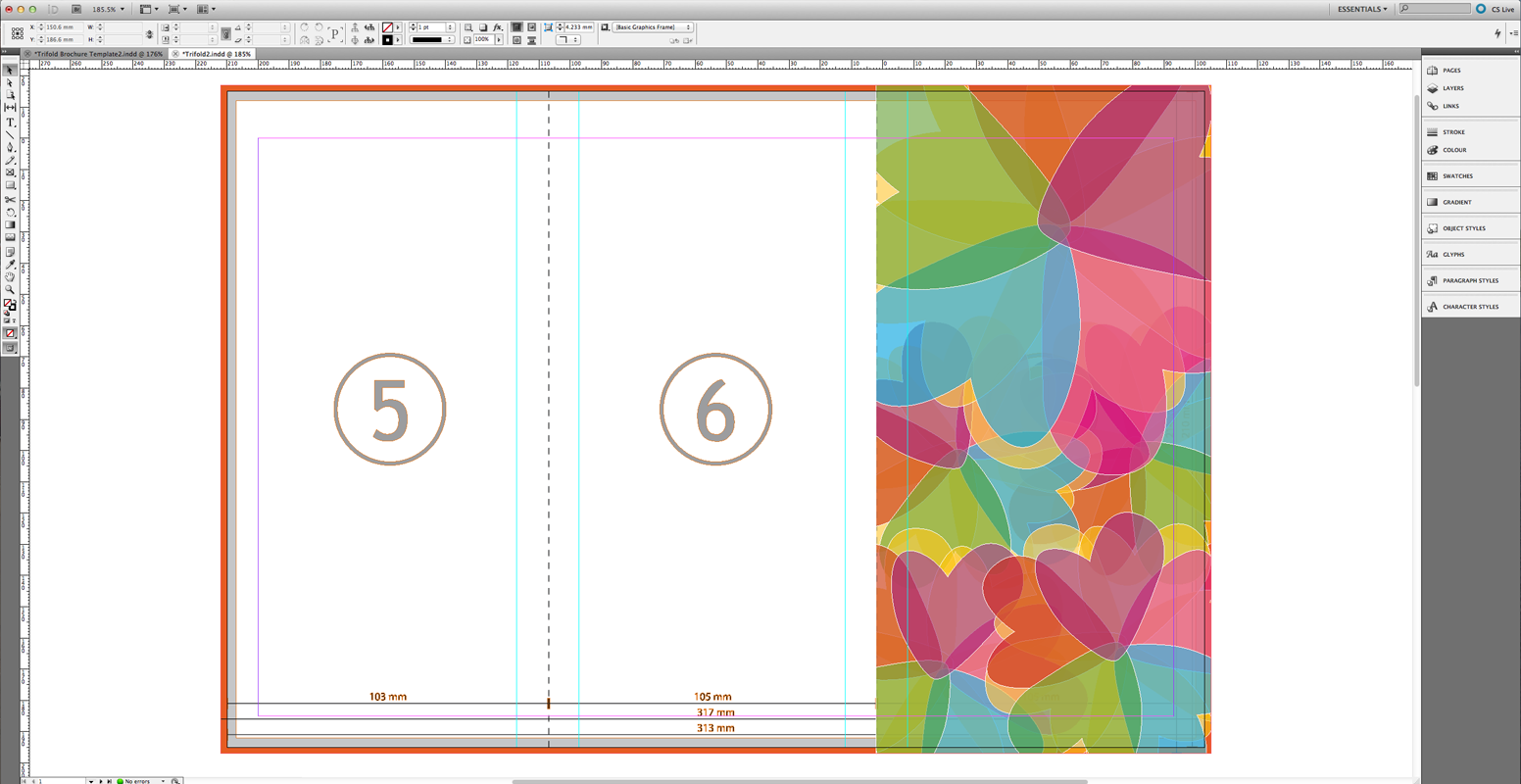Open the stroke weight 1 pt dropdown

point(450,27)
